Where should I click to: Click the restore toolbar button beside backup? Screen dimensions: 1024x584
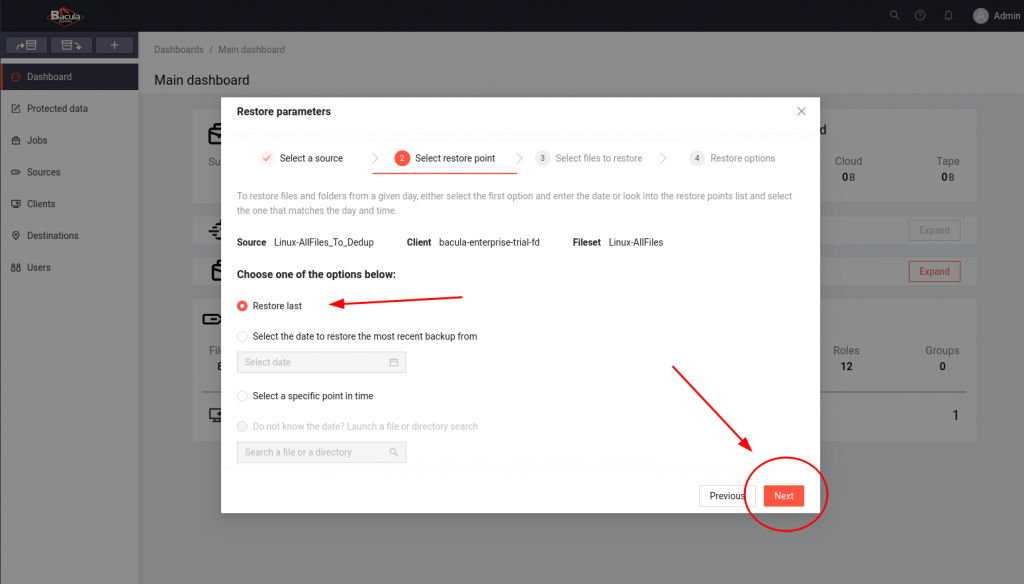[70, 45]
